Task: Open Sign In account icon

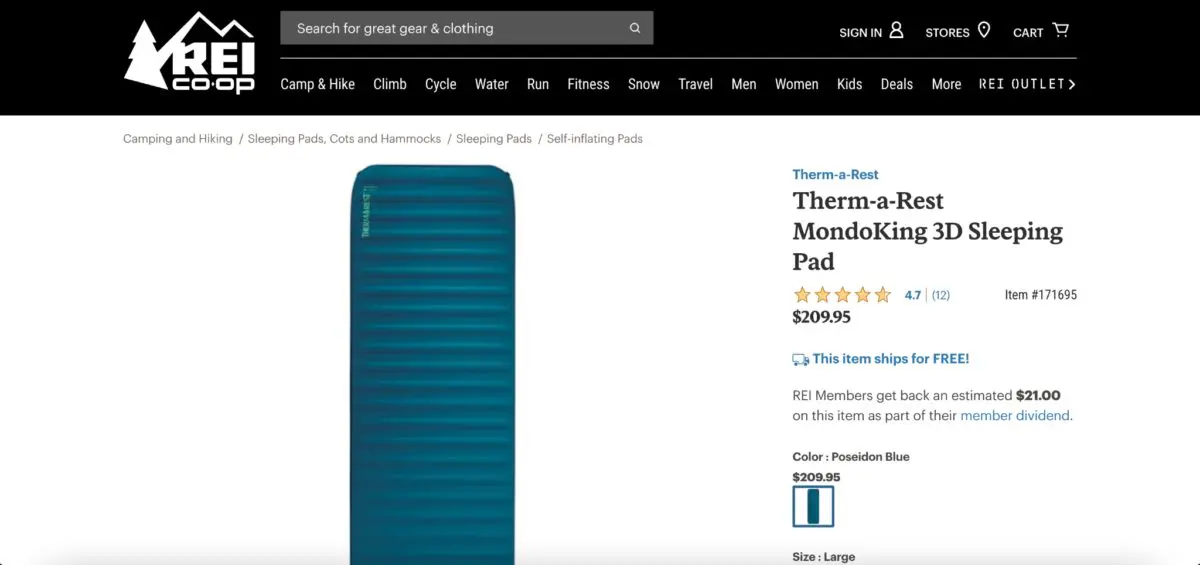Action: coord(896,30)
